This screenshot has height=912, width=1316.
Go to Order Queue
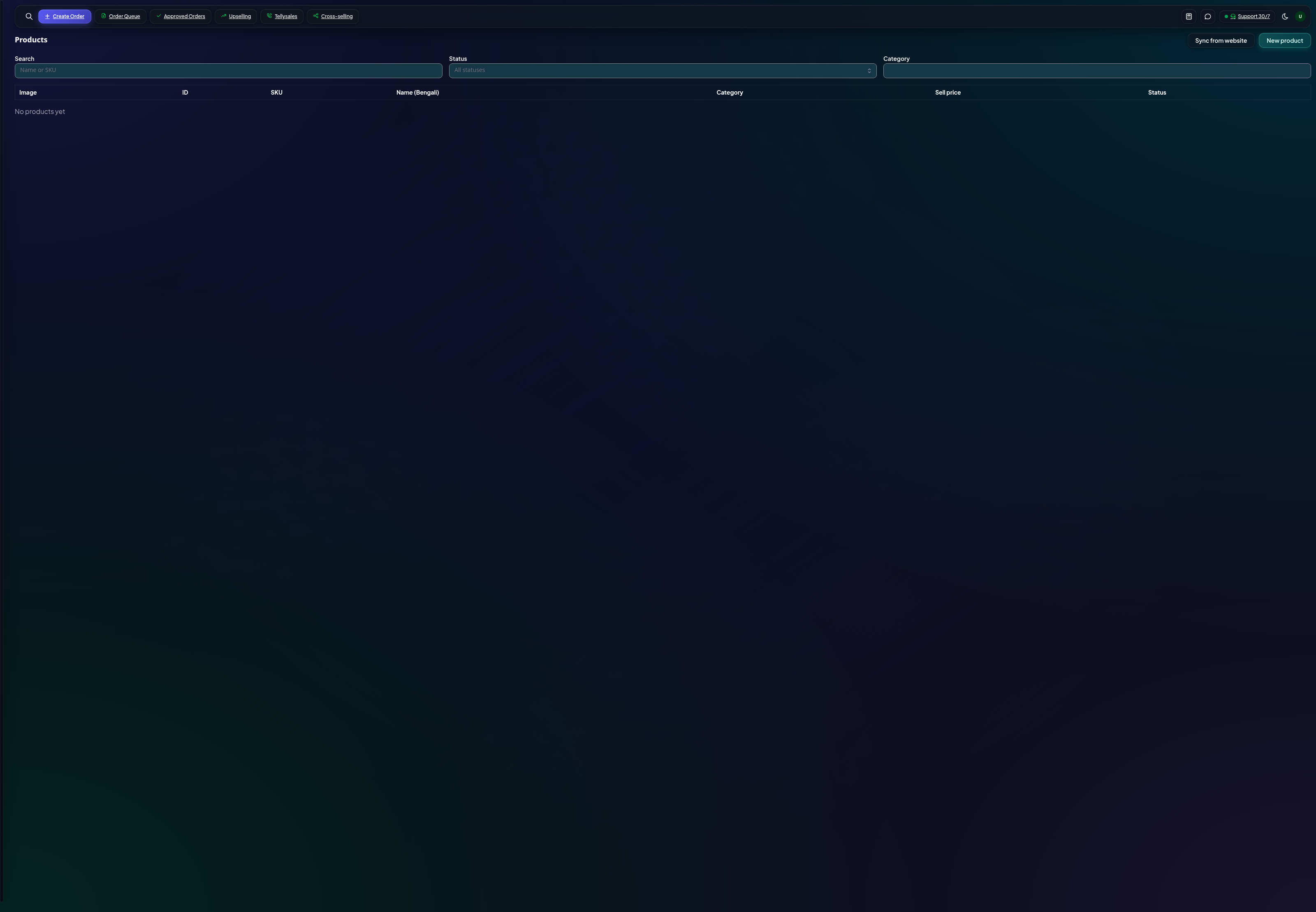(x=120, y=16)
